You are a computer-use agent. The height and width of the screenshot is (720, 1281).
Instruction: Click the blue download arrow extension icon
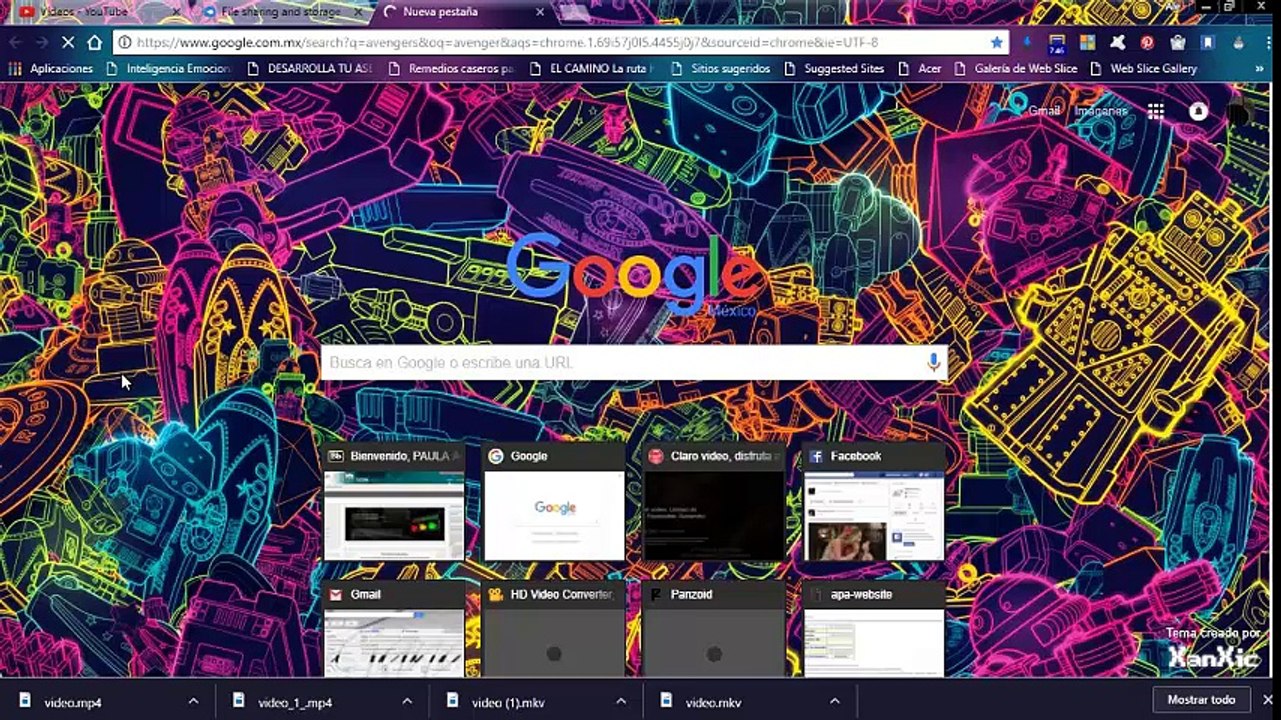(1026, 42)
